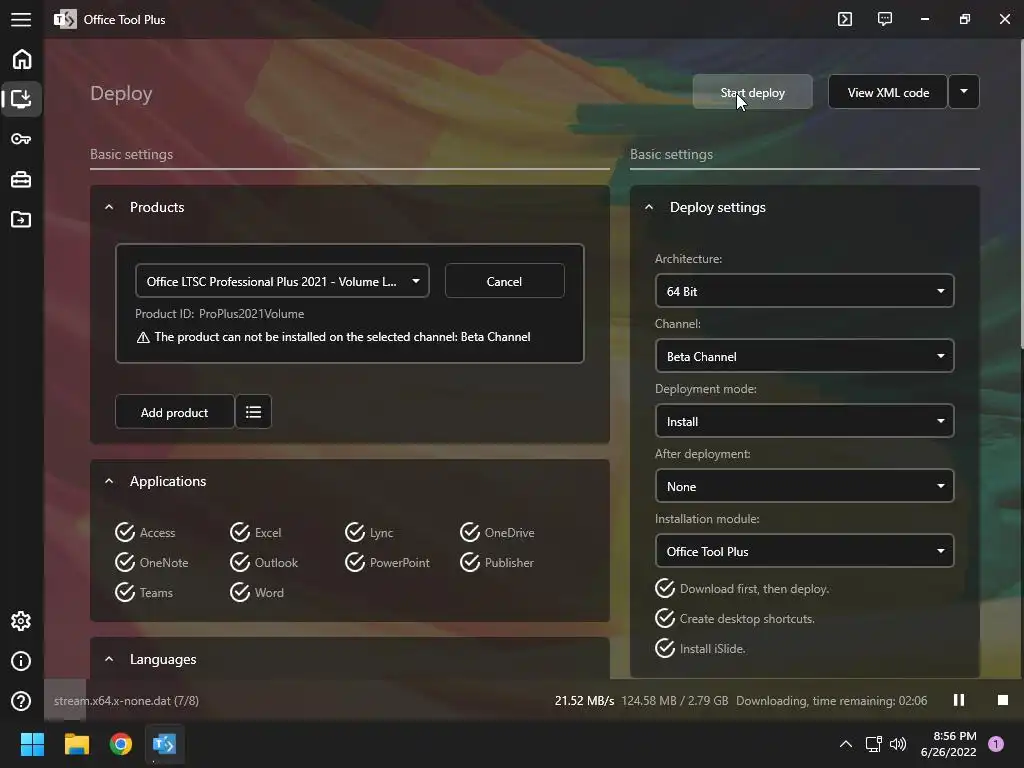
Task: Open the notification badge in the taskbar
Action: [996, 744]
